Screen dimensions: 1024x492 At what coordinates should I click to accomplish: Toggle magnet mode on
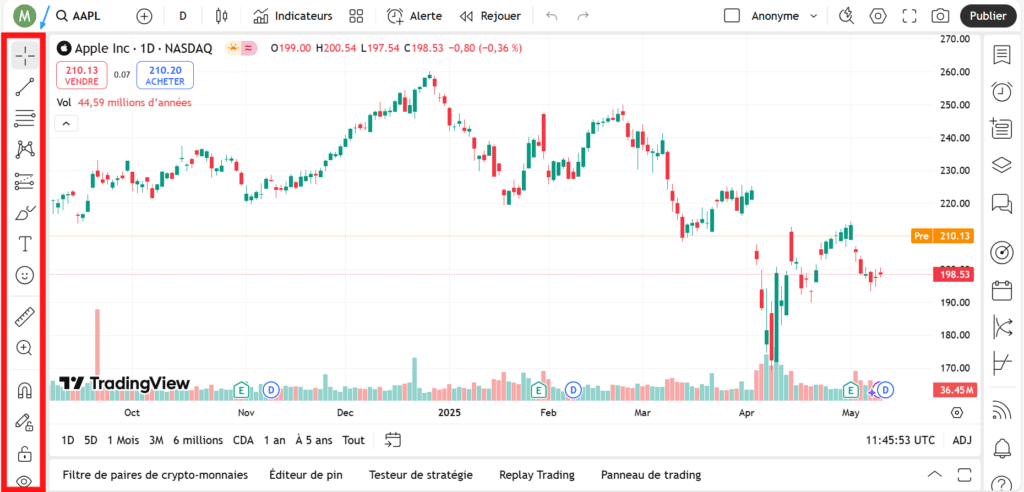coord(25,391)
